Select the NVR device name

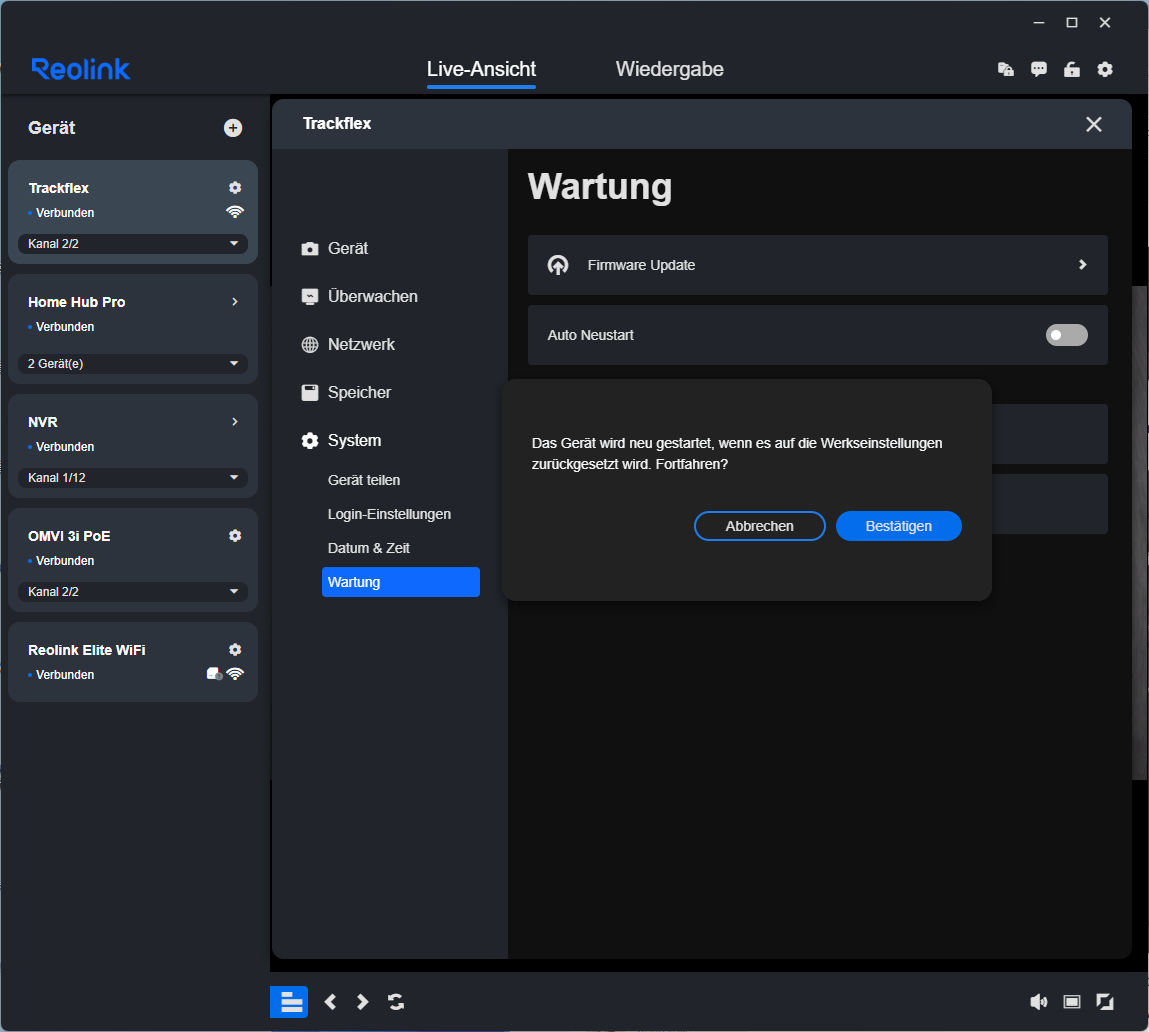coord(43,422)
